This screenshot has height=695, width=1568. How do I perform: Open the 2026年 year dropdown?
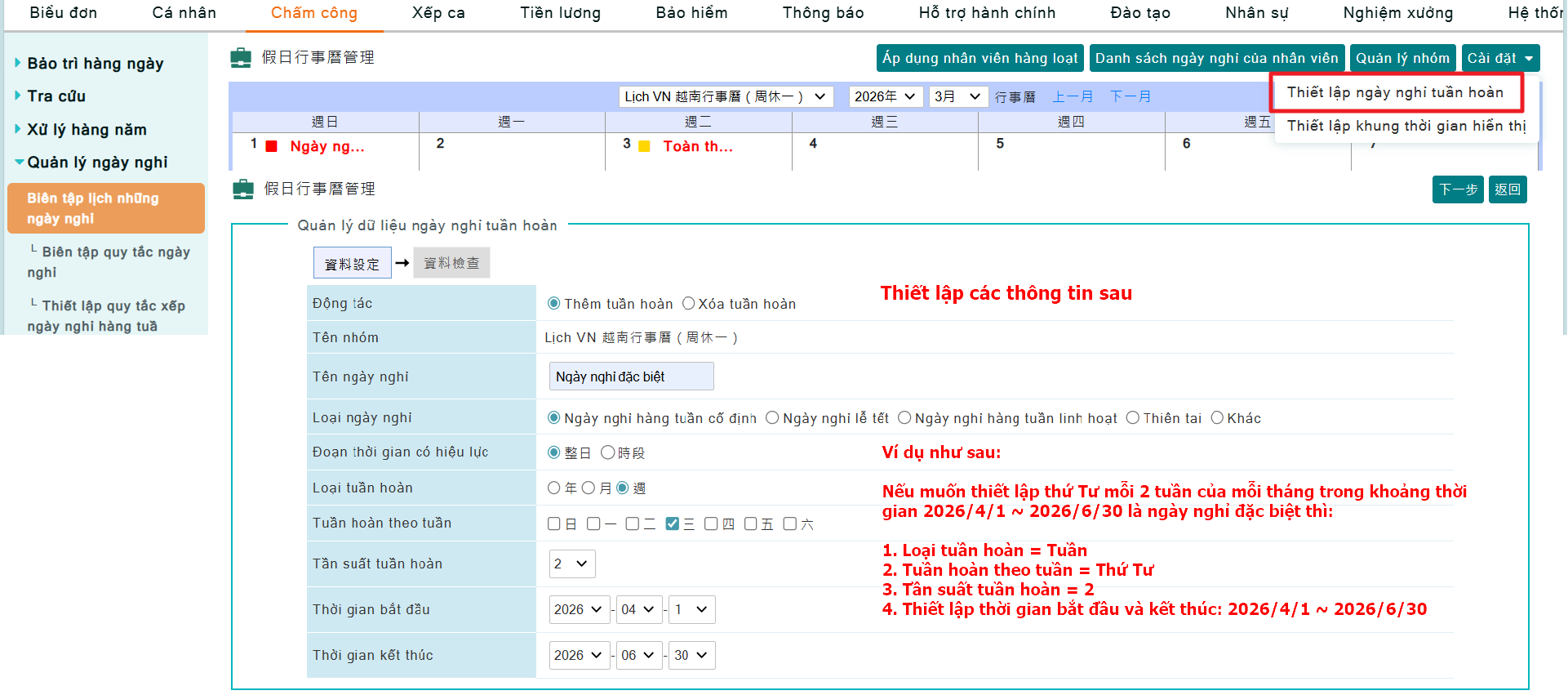(885, 96)
